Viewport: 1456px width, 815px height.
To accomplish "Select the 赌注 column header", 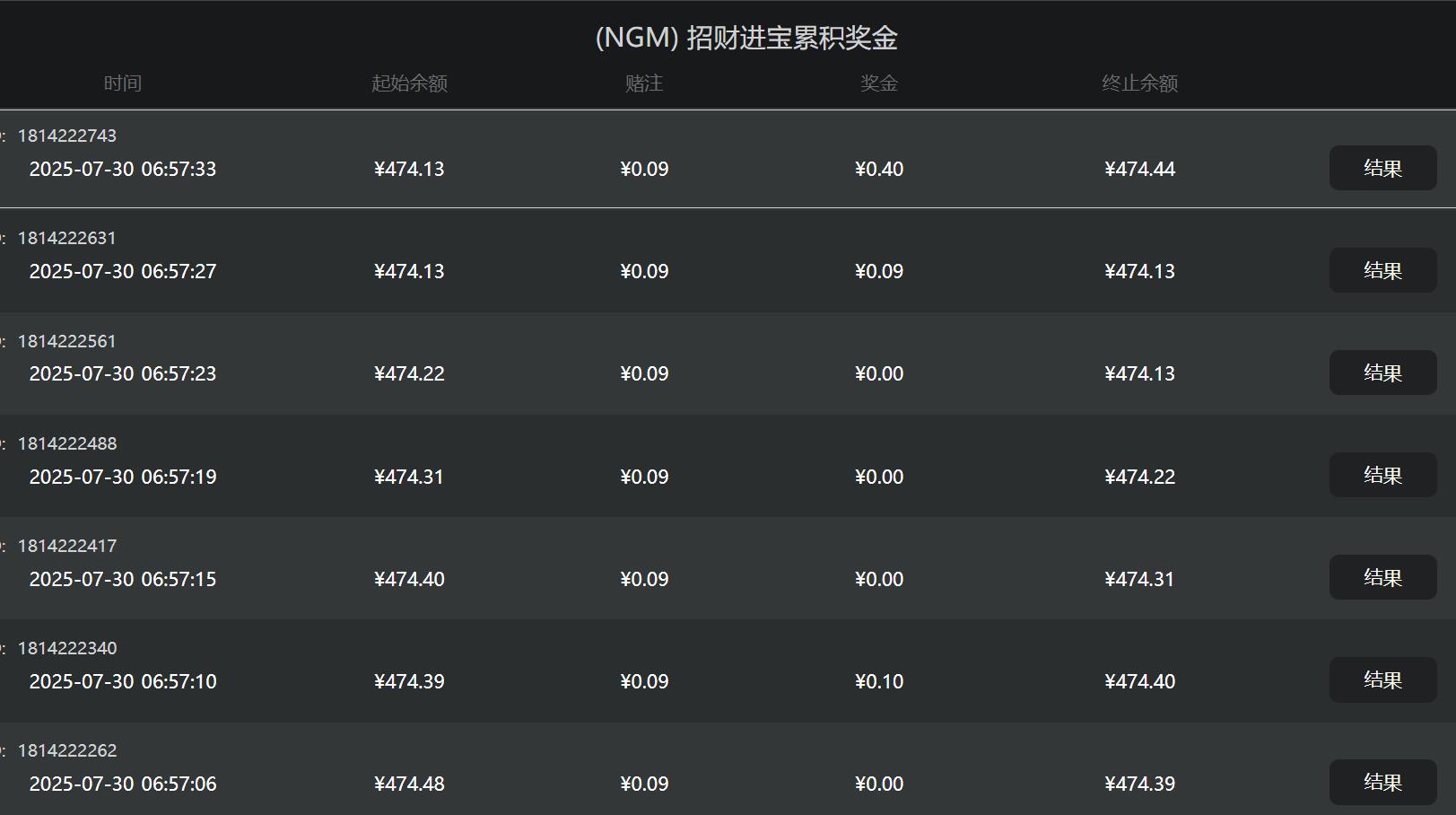I will (644, 83).
